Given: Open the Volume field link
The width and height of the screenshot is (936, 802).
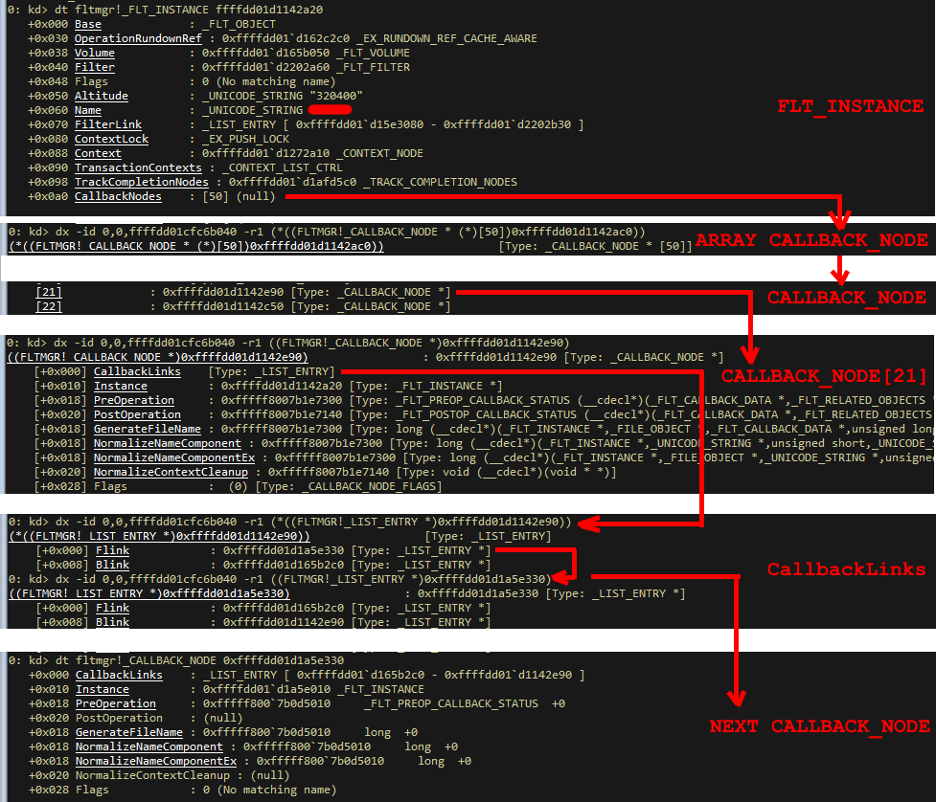Looking at the screenshot, I should click(94, 53).
